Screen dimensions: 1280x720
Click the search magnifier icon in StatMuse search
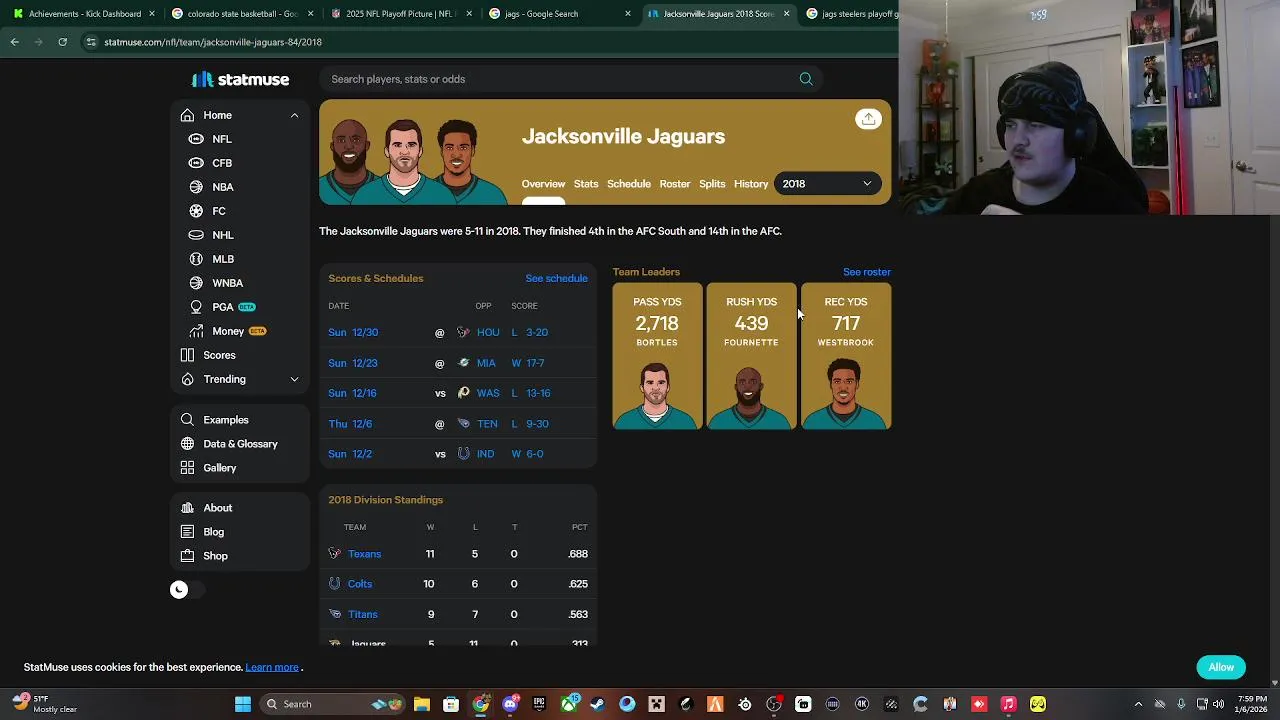[806, 79]
